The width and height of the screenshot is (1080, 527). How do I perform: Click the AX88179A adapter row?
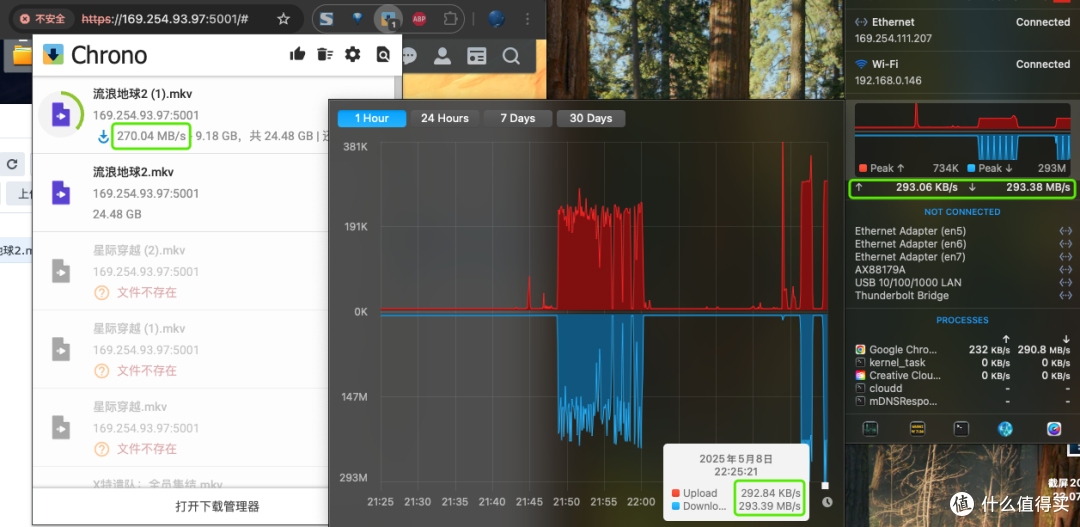[962, 270]
